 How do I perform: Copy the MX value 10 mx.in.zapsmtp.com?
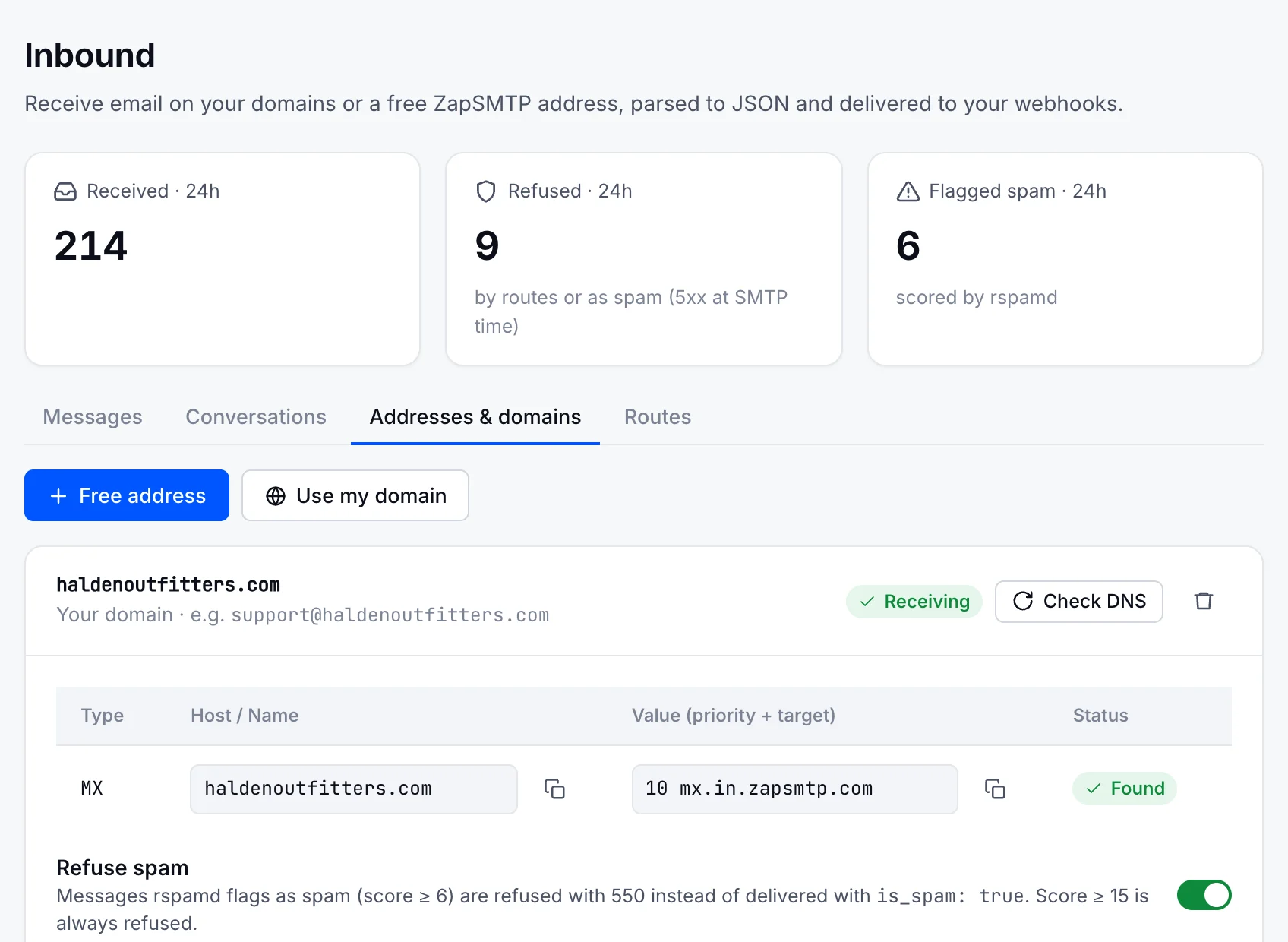[995, 789]
